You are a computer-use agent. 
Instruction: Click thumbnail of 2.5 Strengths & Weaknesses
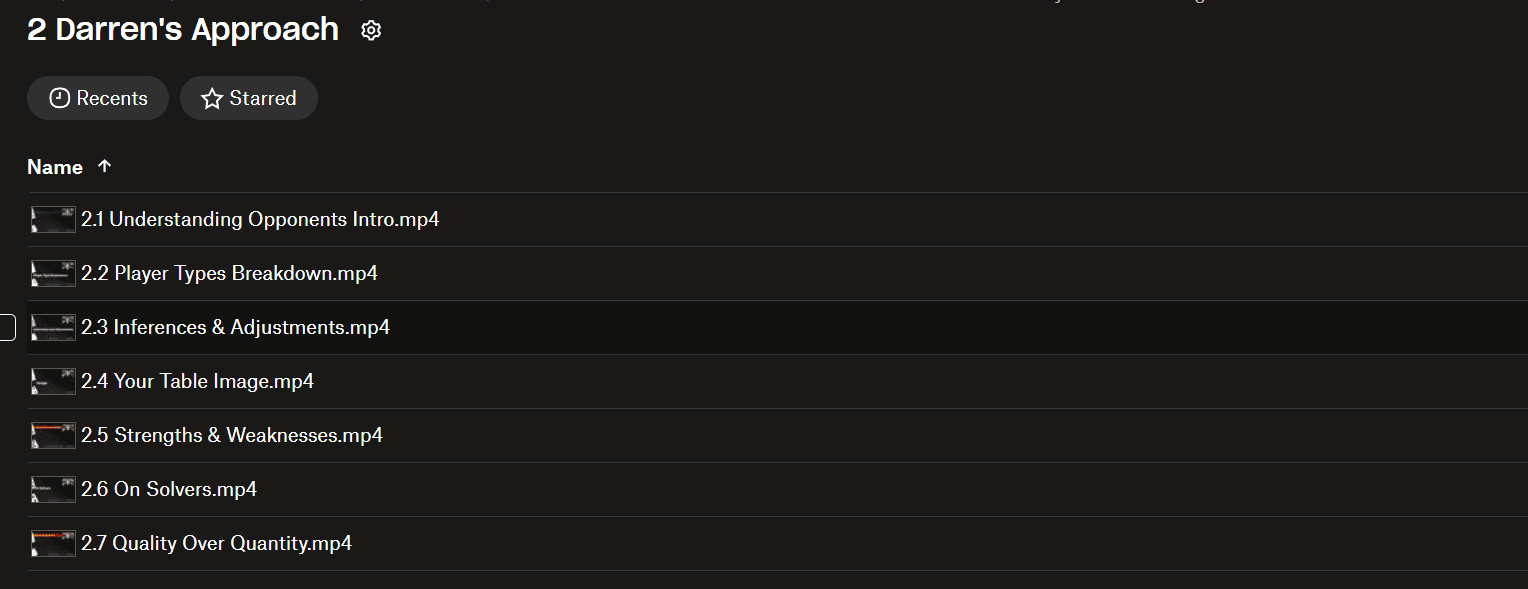53,435
